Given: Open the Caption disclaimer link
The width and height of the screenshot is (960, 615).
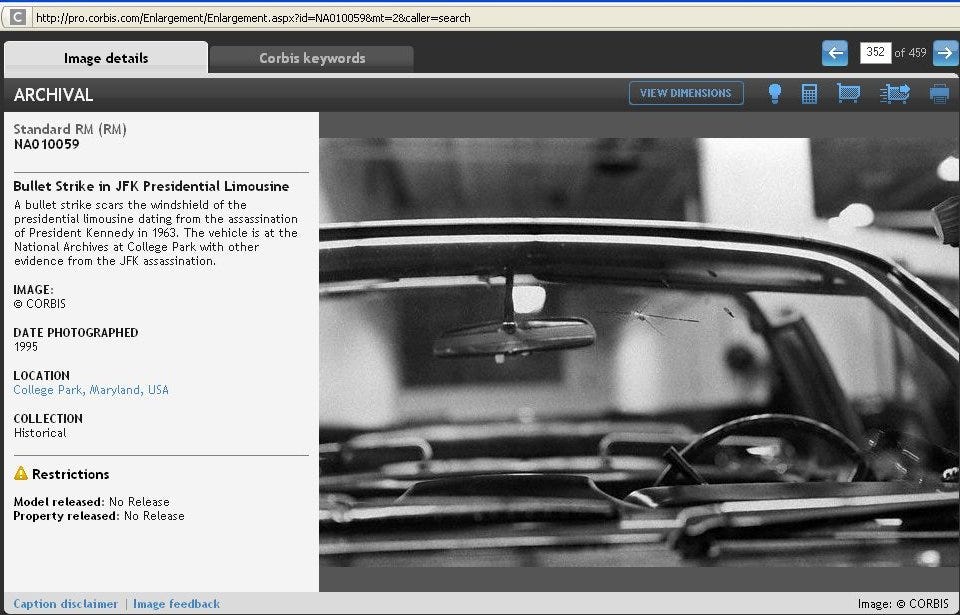Looking at the screenshot, I should click(x=66, y=603).
